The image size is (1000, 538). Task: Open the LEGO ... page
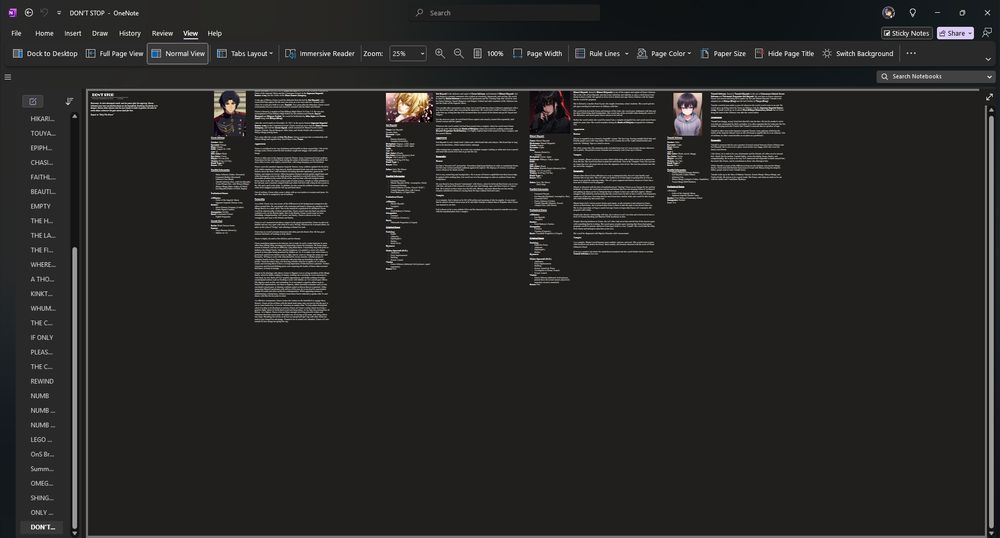43,440
